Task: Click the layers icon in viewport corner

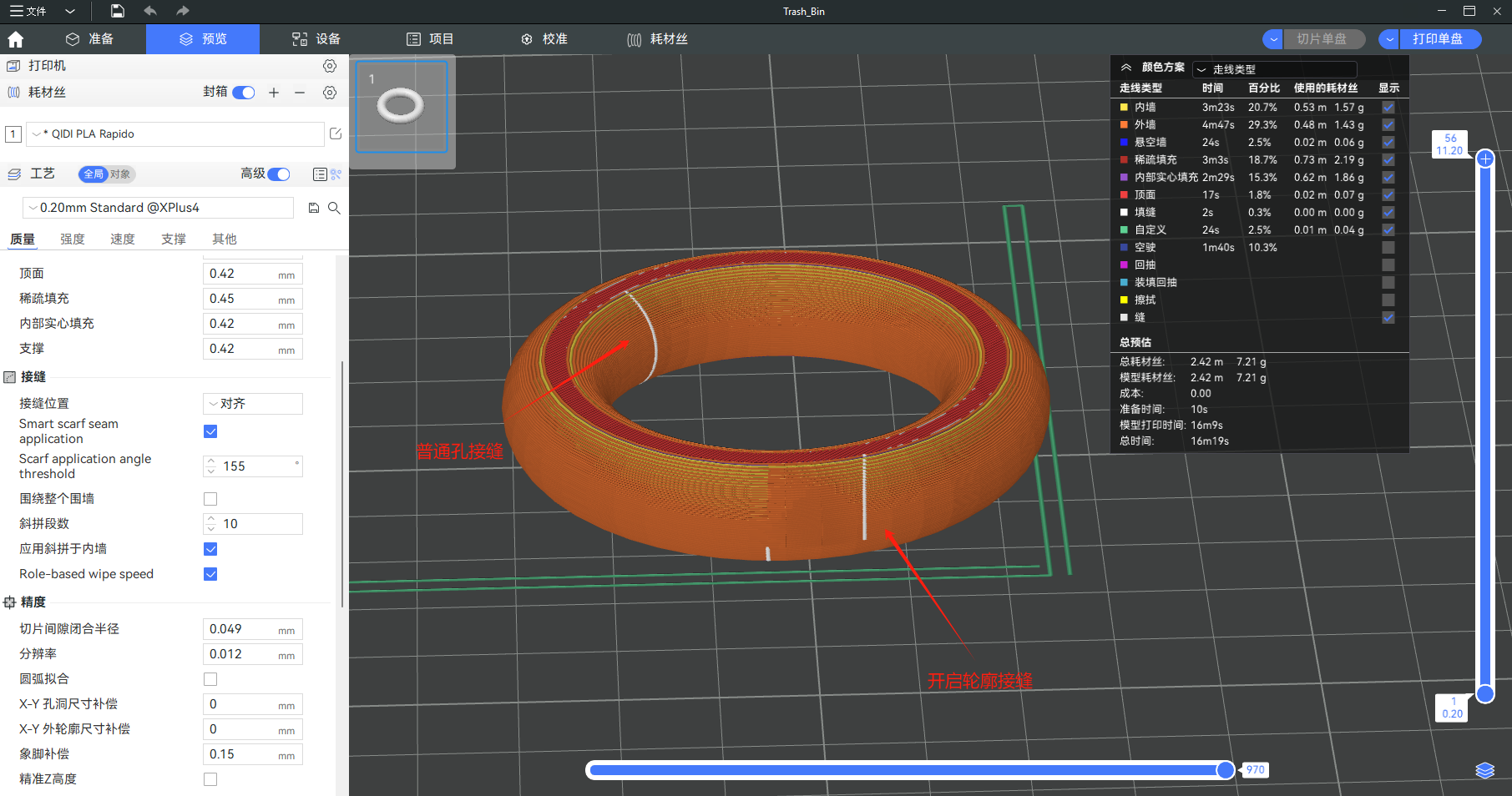Action: coord(1484,770)
